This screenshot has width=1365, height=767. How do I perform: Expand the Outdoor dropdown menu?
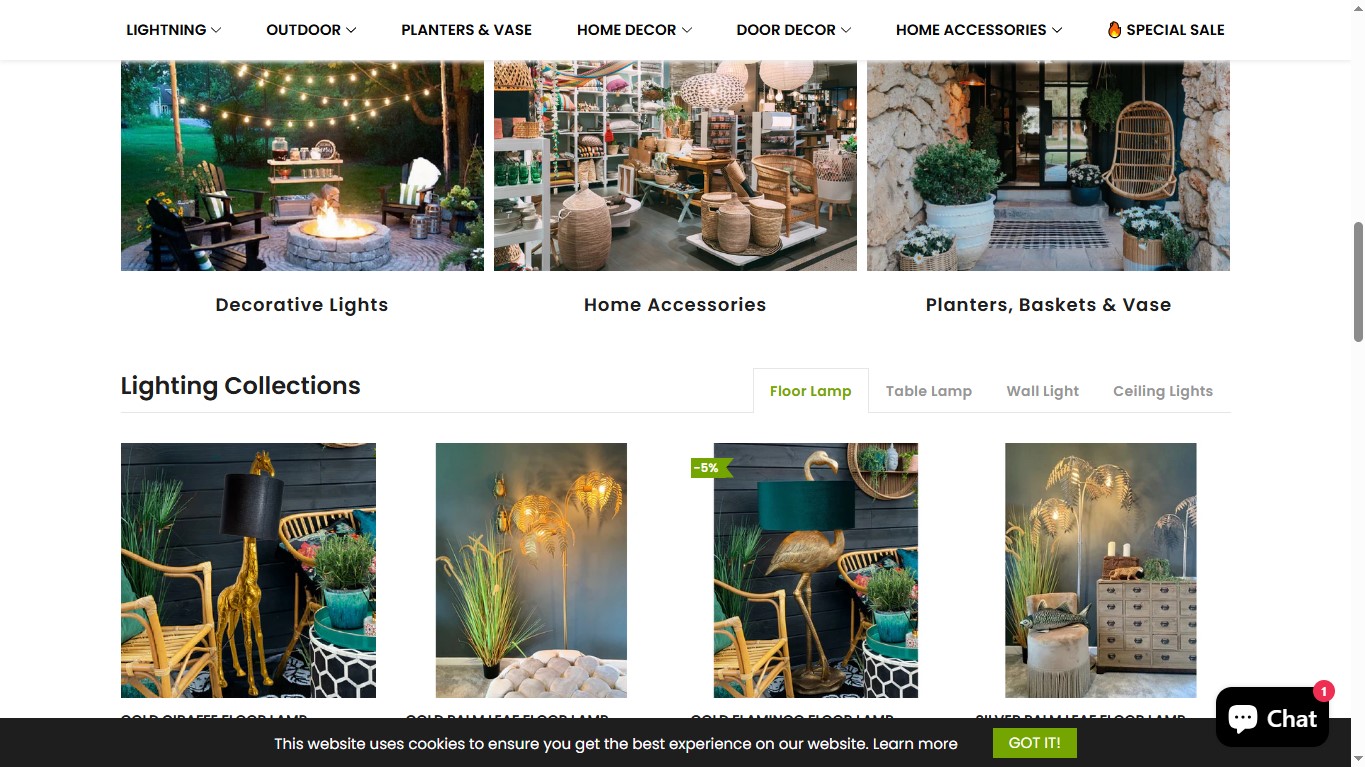[311, 30]
